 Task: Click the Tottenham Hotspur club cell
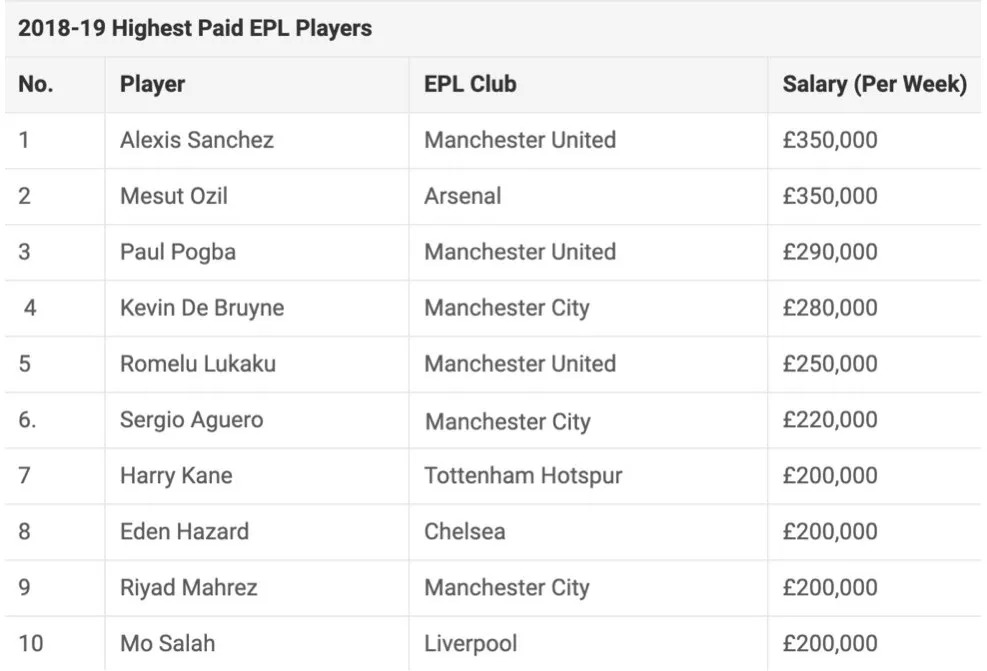[522, 476]
